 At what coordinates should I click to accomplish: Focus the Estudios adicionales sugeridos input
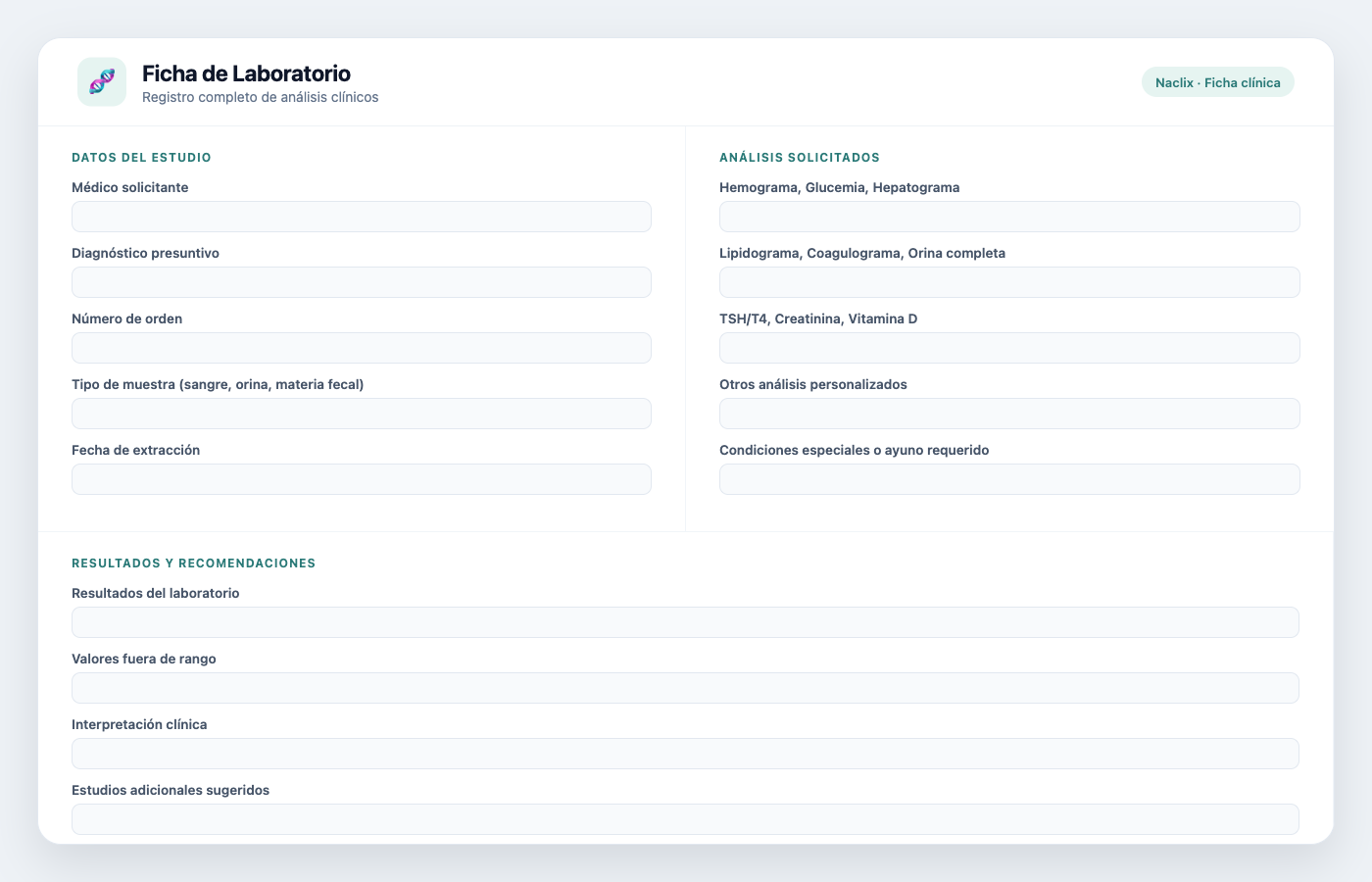tap(685, 819)
